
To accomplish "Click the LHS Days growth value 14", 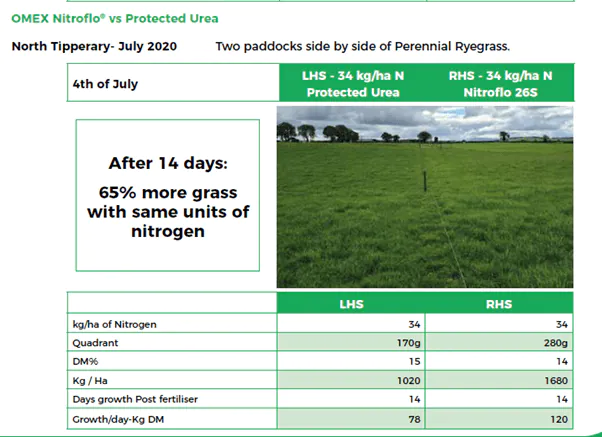I will tap(415, 399).
